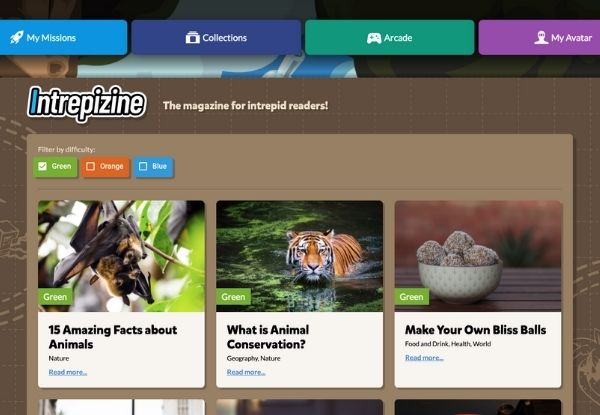The width and height of the screenshot is (600, 415).
Task: Click the Make Your Own Bliss Balls title
Action: coord(475,330)
